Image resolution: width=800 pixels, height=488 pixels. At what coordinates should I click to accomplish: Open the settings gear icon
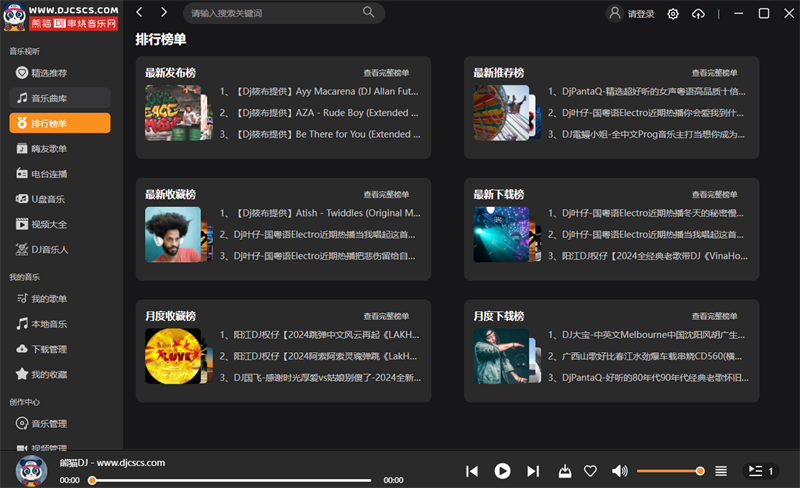(673, 14)
